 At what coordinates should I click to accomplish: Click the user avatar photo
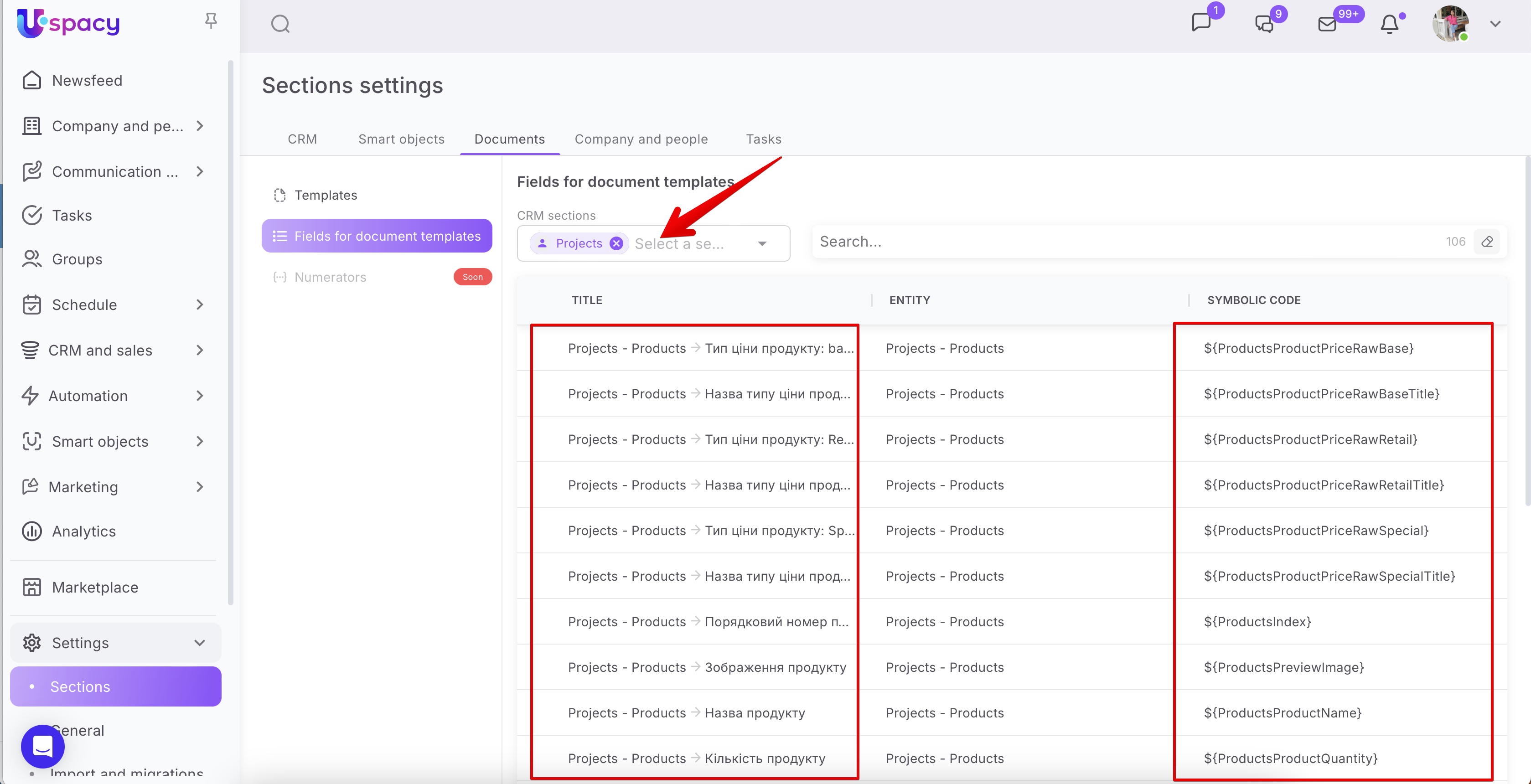click(1450, 24)
